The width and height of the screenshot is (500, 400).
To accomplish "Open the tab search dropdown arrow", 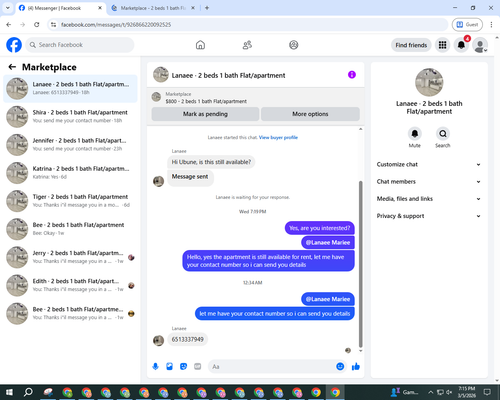I will tap(8, 8).
